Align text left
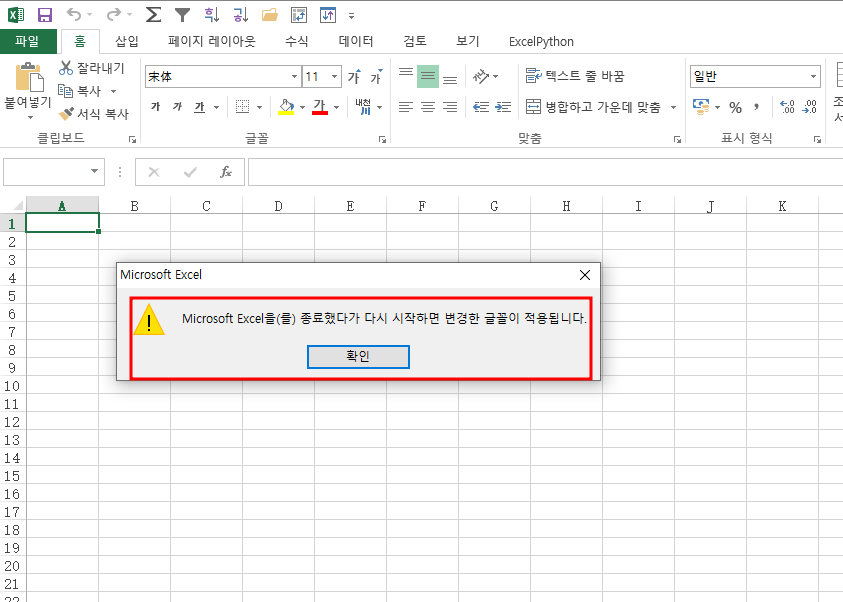Viewport: 843px width, 602px height. [406, 107]
